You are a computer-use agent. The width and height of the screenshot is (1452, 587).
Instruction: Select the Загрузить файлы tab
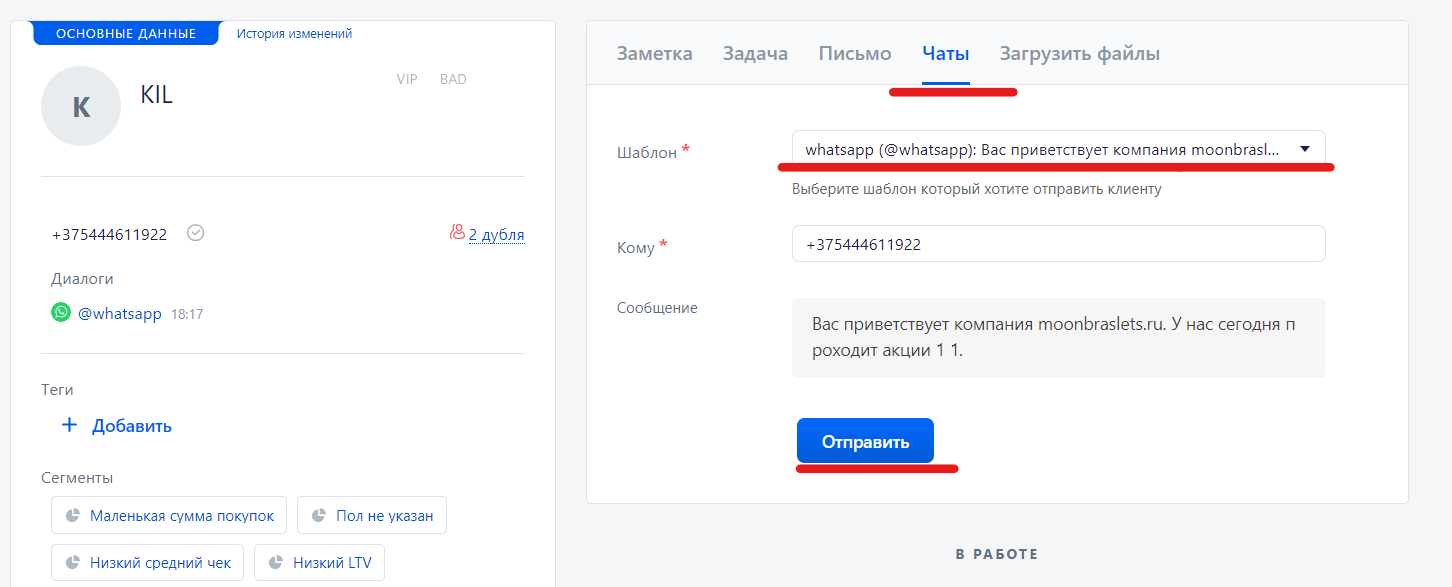pyautogui.click(x=1080, y=53)
